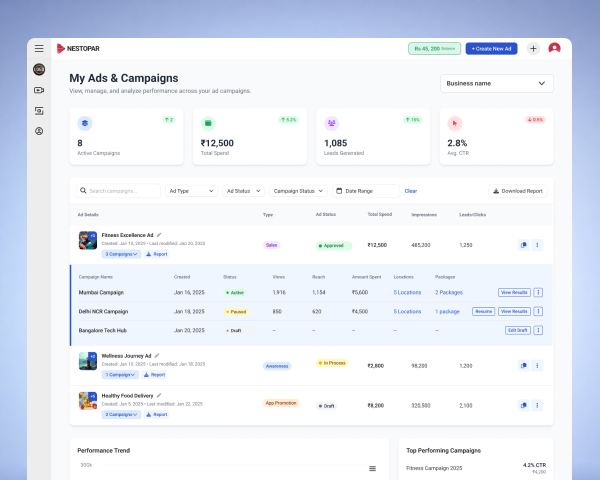Image resolution: width=600 pixels, height=480 pixels.
Task: Open Wellness Journey Ad thumbnail
Action: tap(88, 361)
